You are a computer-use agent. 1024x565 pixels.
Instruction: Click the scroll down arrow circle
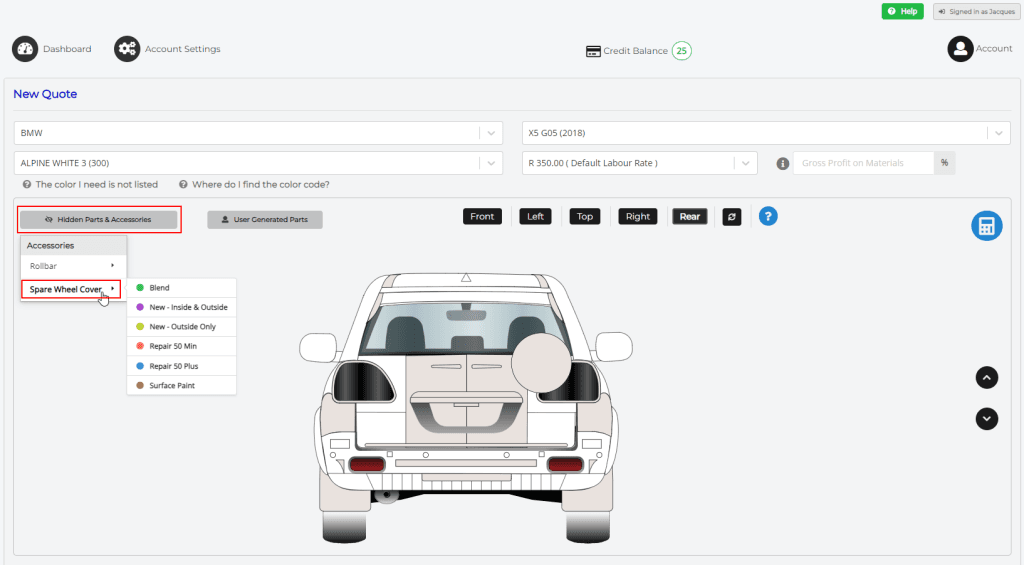pyautogui.click(x=986, y=418)
